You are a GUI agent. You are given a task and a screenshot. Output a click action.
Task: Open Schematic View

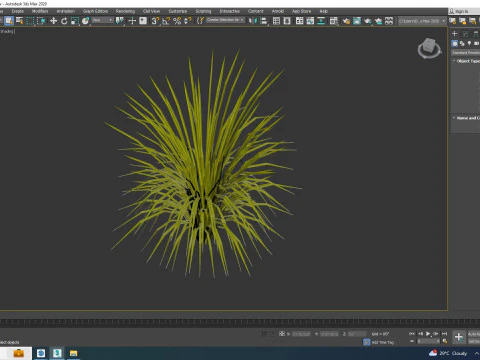pyautogui.click(x=321, y=21)
